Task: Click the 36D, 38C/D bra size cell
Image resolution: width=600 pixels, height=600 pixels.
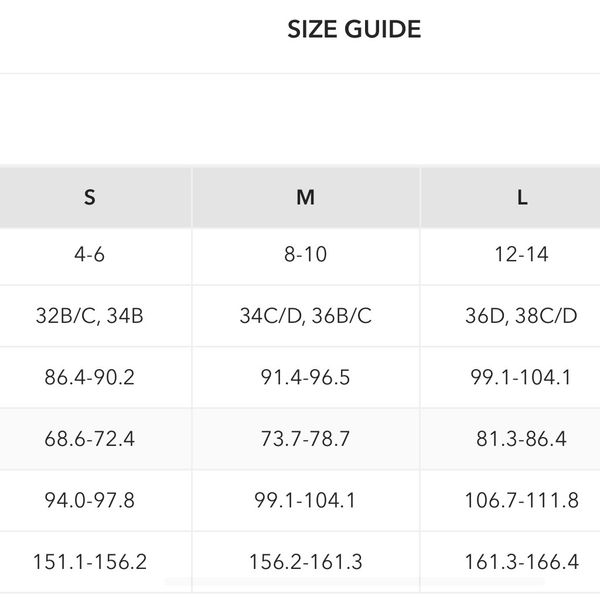Action: pos(522,316)
